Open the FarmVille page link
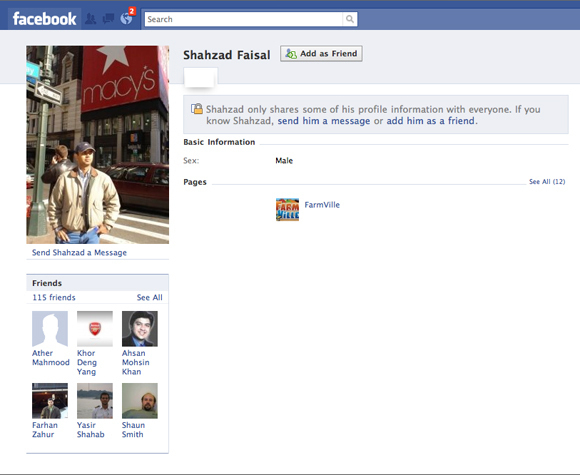Viewport: 580px width, 475px height. 322,205
